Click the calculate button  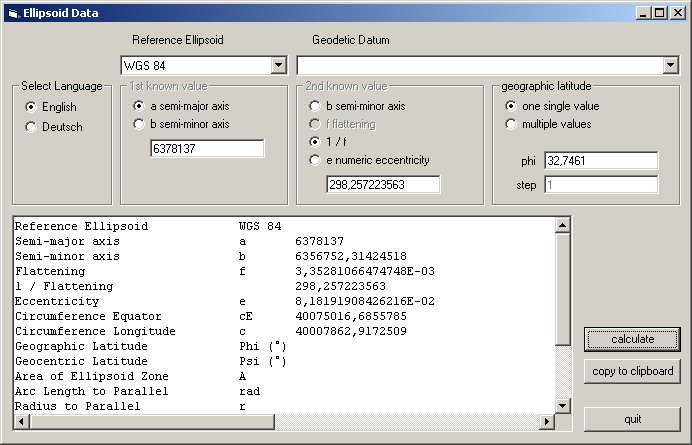(632, 339)
